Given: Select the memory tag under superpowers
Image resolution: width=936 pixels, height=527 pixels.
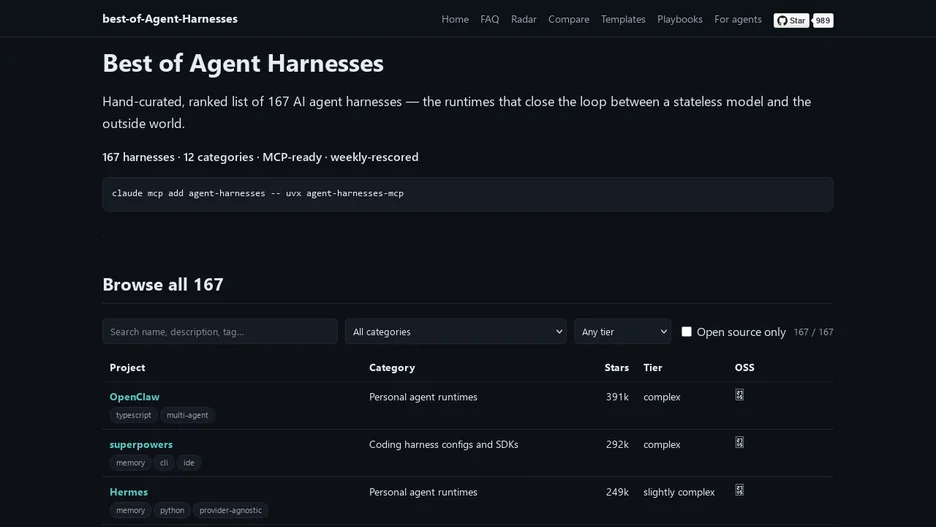Looking at the screenshot, I should pos(130,463).
